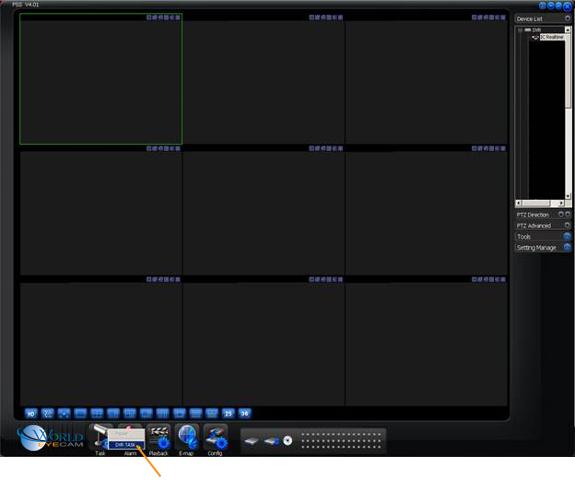Select the highlighted camera in the device tree
The width and height of the screenshot is (575, 493).
click(x=552, y=37)
